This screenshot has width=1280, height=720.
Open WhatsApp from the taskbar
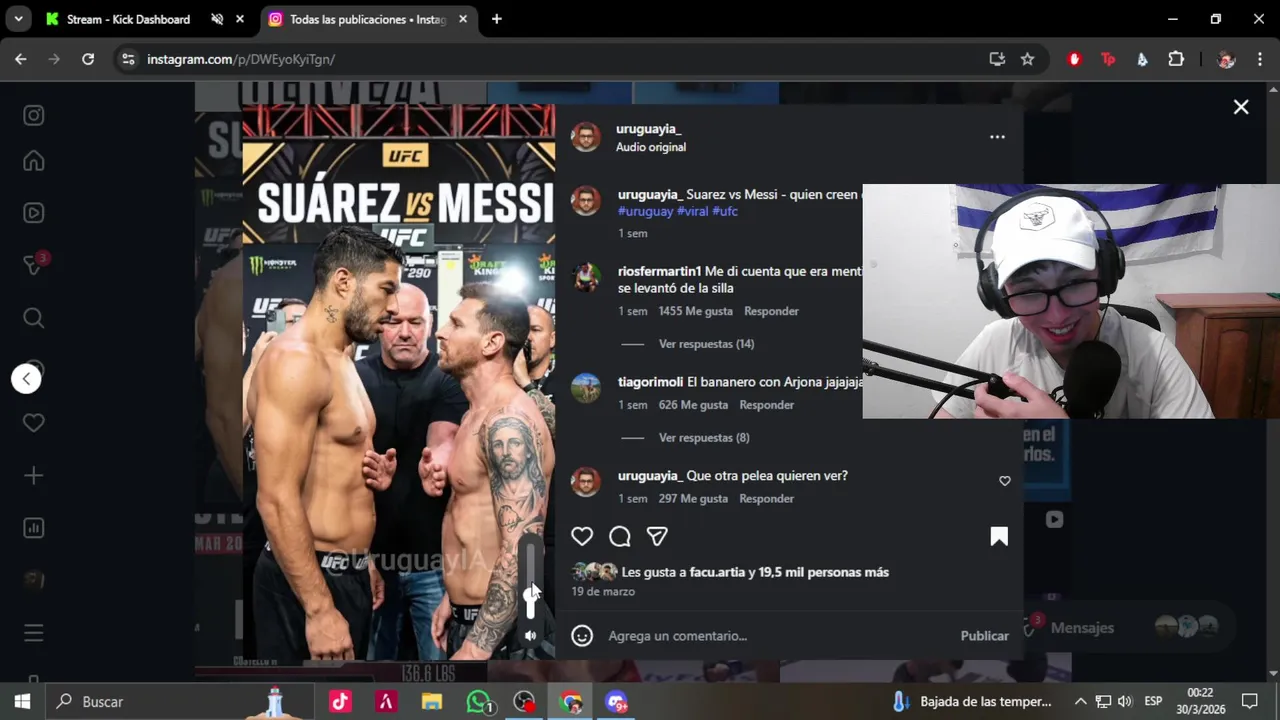tap(480, 702)
